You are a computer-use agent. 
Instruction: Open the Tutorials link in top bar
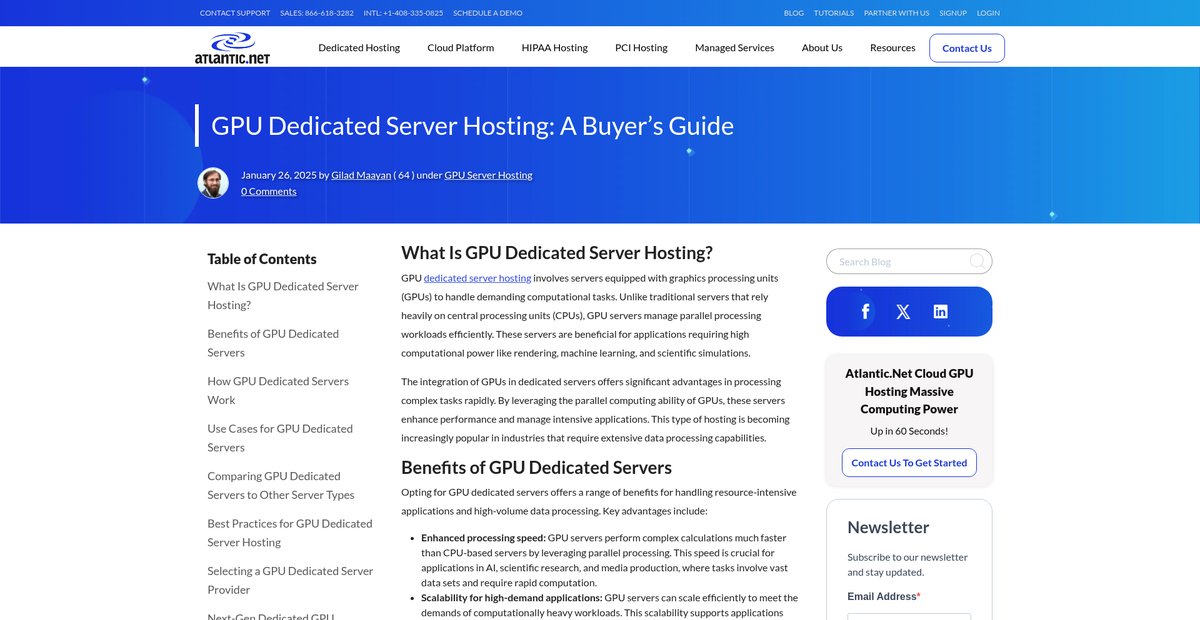pyautogui.click(x=834, y=13)
